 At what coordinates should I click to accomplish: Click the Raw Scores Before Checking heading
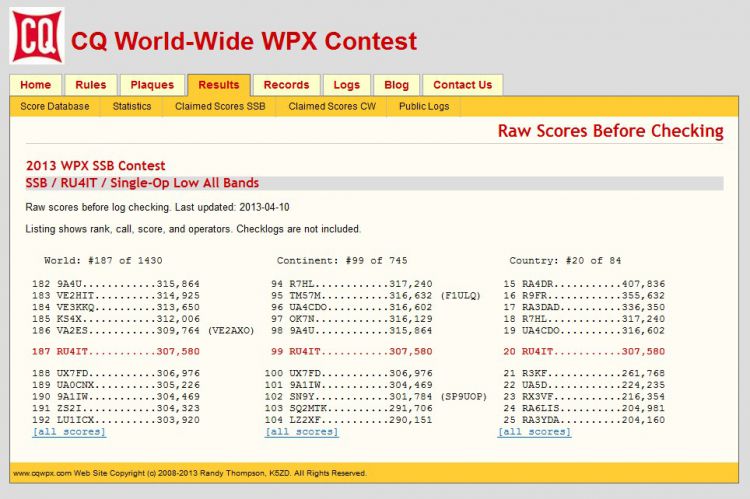[610, 131]
